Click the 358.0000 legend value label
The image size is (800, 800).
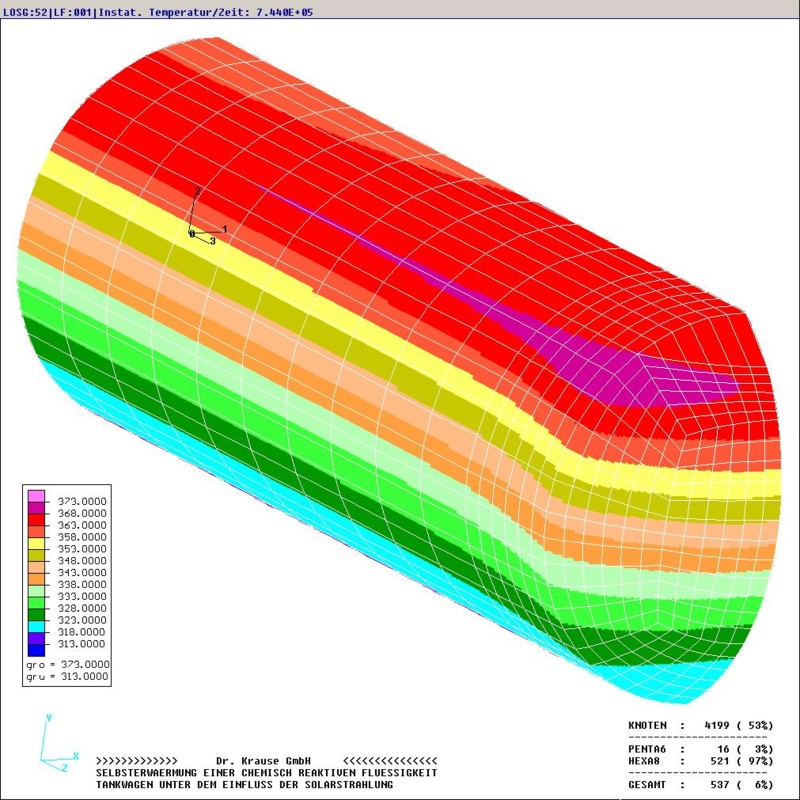82,537
